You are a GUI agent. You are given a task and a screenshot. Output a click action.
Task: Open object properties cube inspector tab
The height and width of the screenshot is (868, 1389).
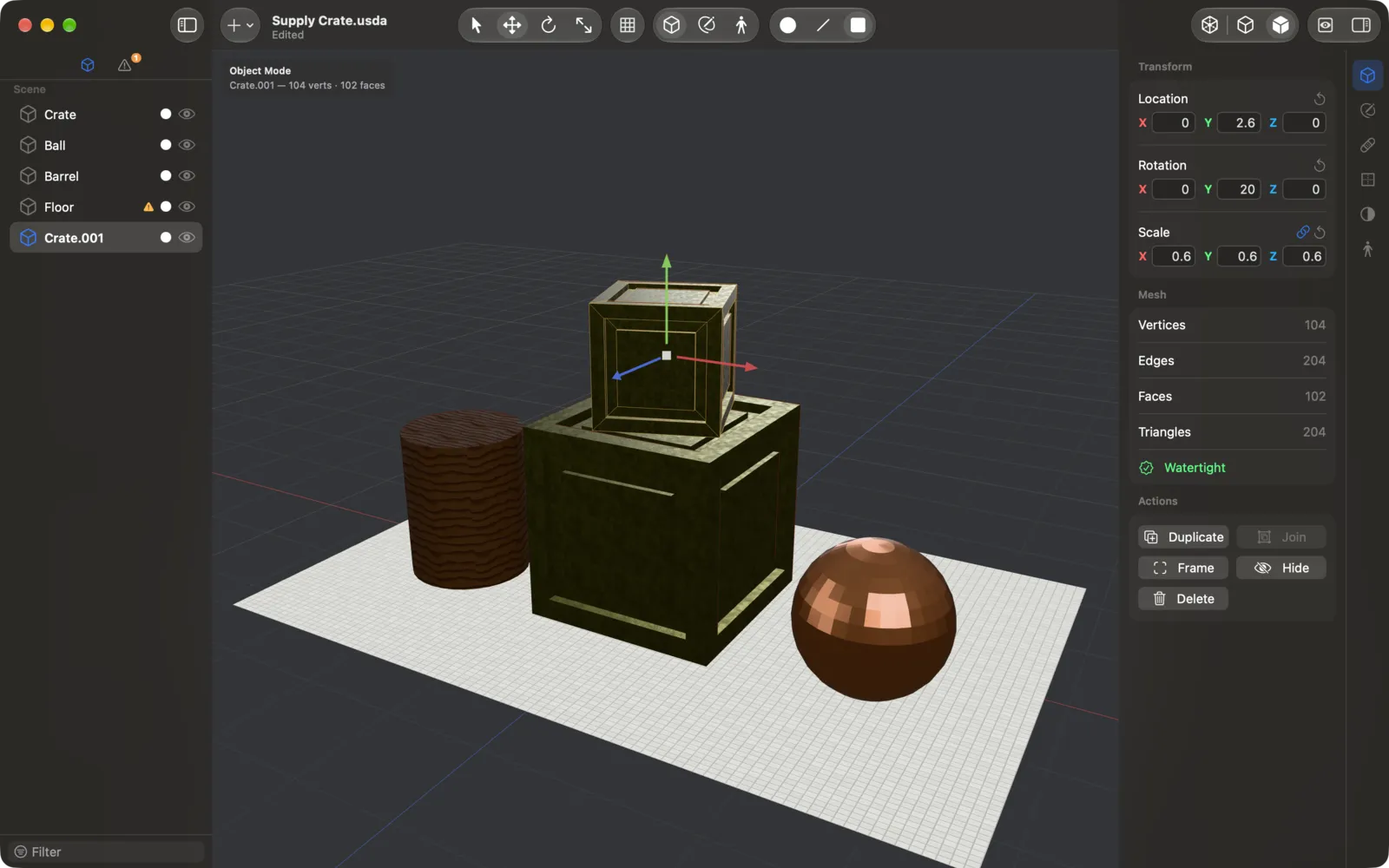pyautogui.click(x=1367, y=76)
